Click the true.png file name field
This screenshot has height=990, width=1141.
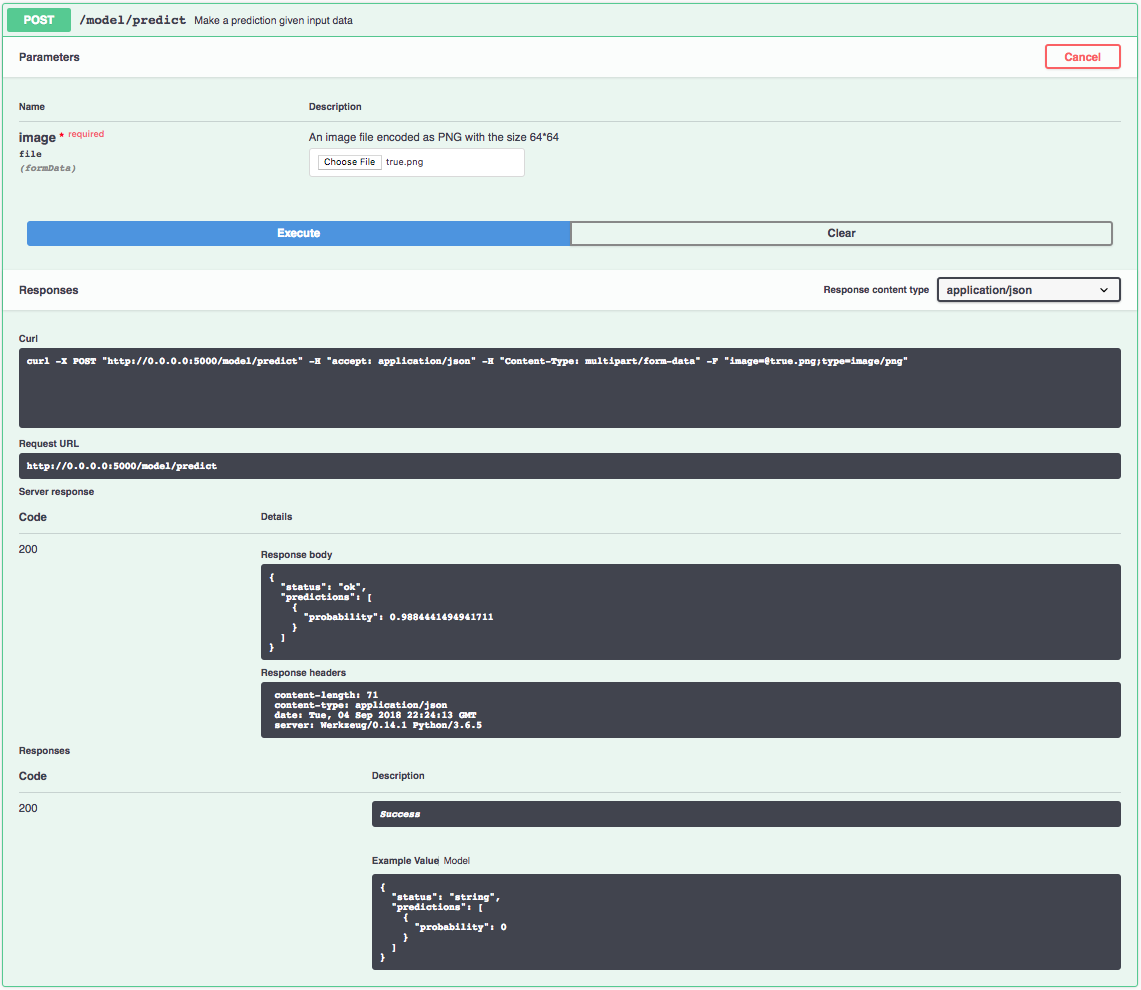tap(405, 162)
